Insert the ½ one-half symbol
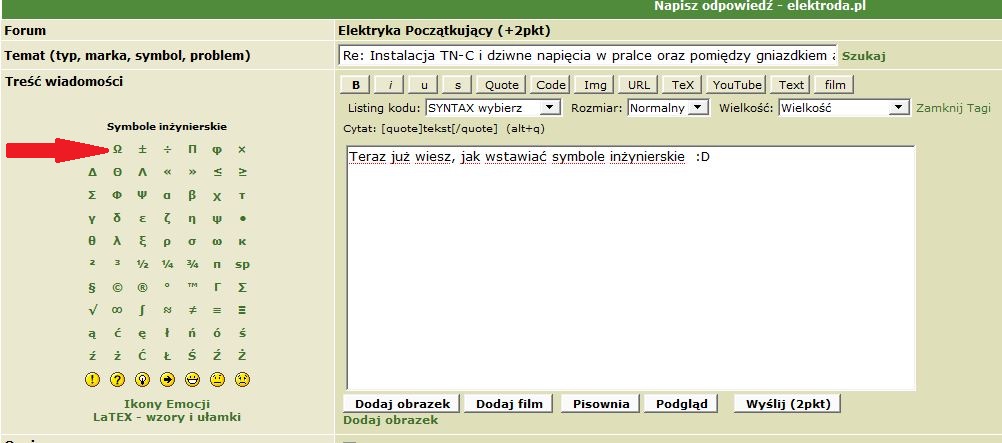Viewport: 1002px width, 443px height. [142, 265]
